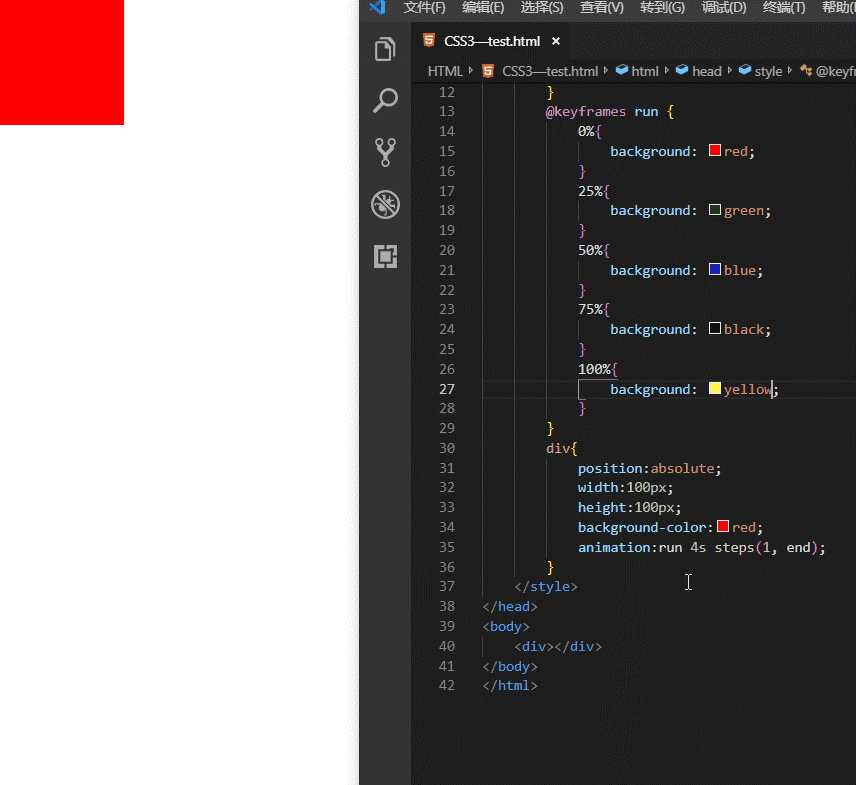The height and width of the screenshot is (785, 856).
Task: Click the red square in browser preview
Action: click(x=62, y=62)
